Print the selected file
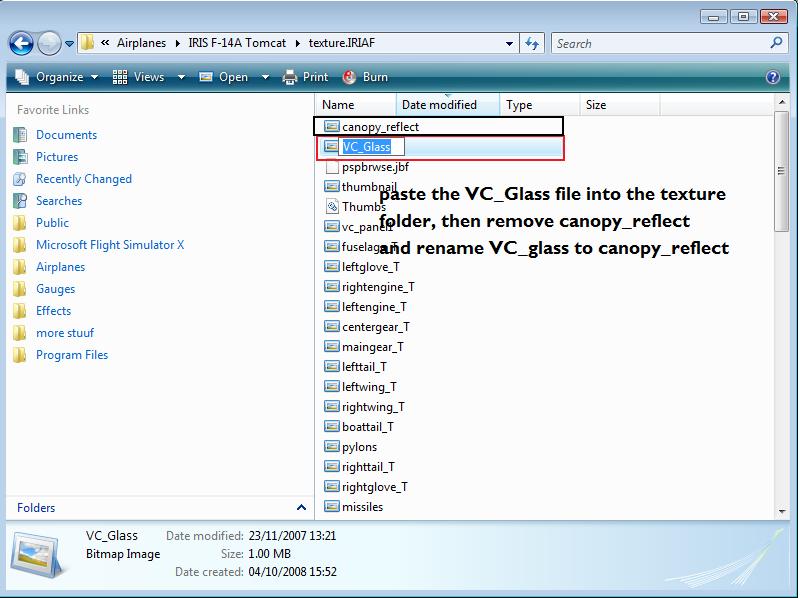The height and width of the screenshot is (598, 800). [x=305, y=77]
